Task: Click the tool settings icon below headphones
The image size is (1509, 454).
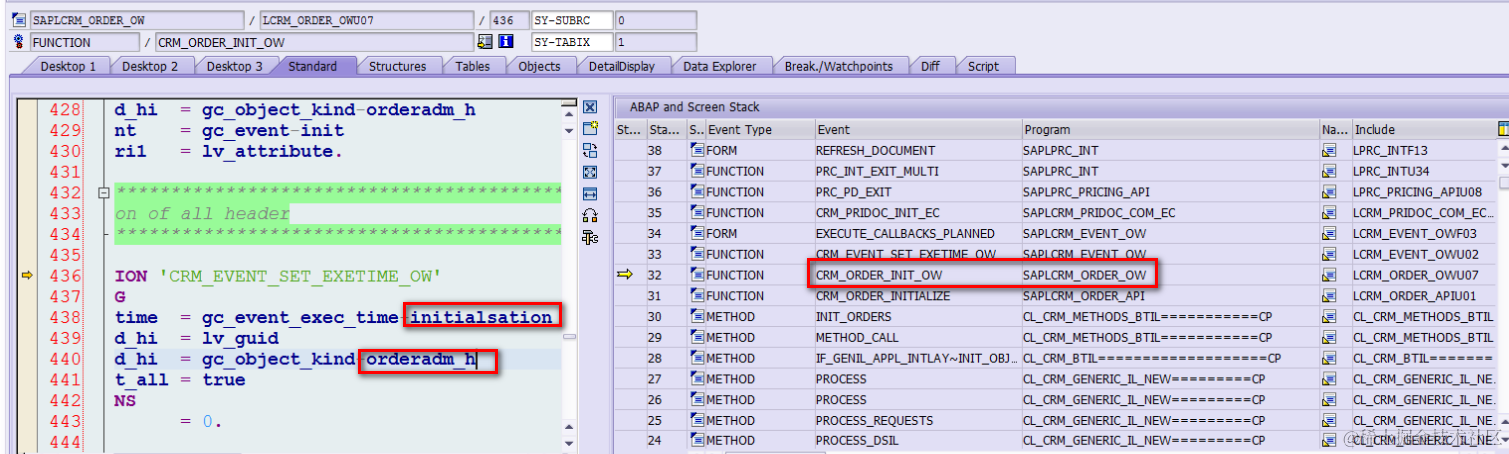Action: 590,237
